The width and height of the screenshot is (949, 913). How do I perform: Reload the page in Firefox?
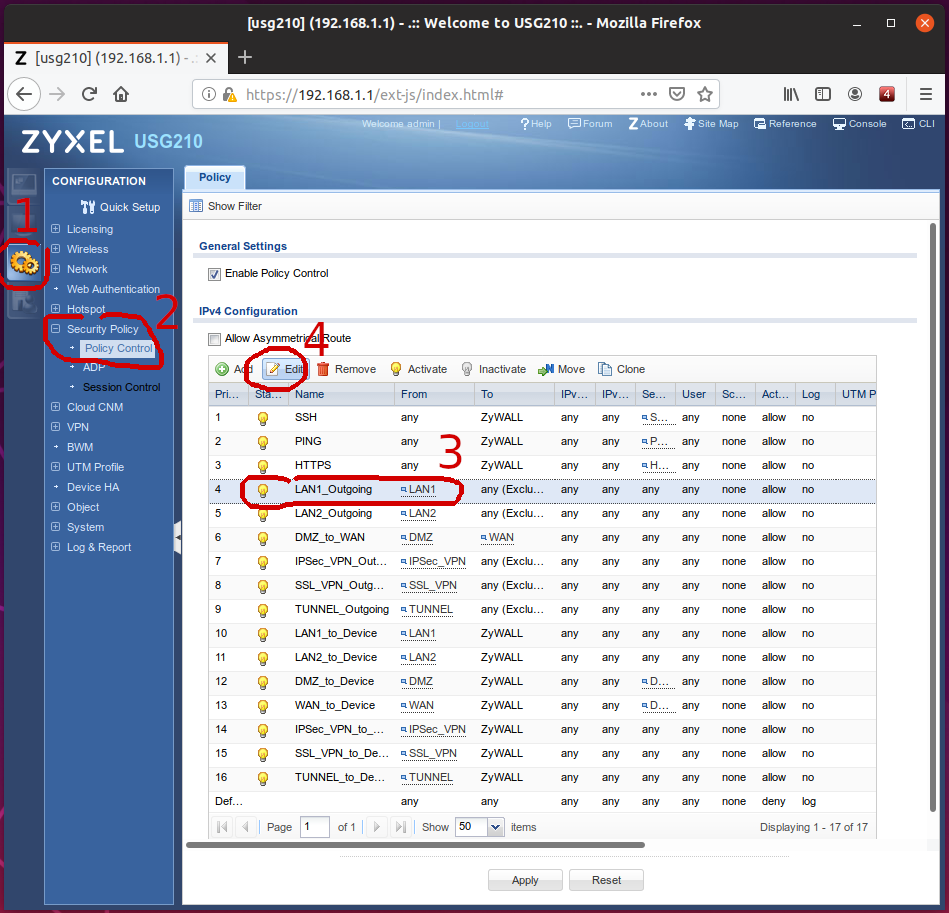(x=90, y=94)
